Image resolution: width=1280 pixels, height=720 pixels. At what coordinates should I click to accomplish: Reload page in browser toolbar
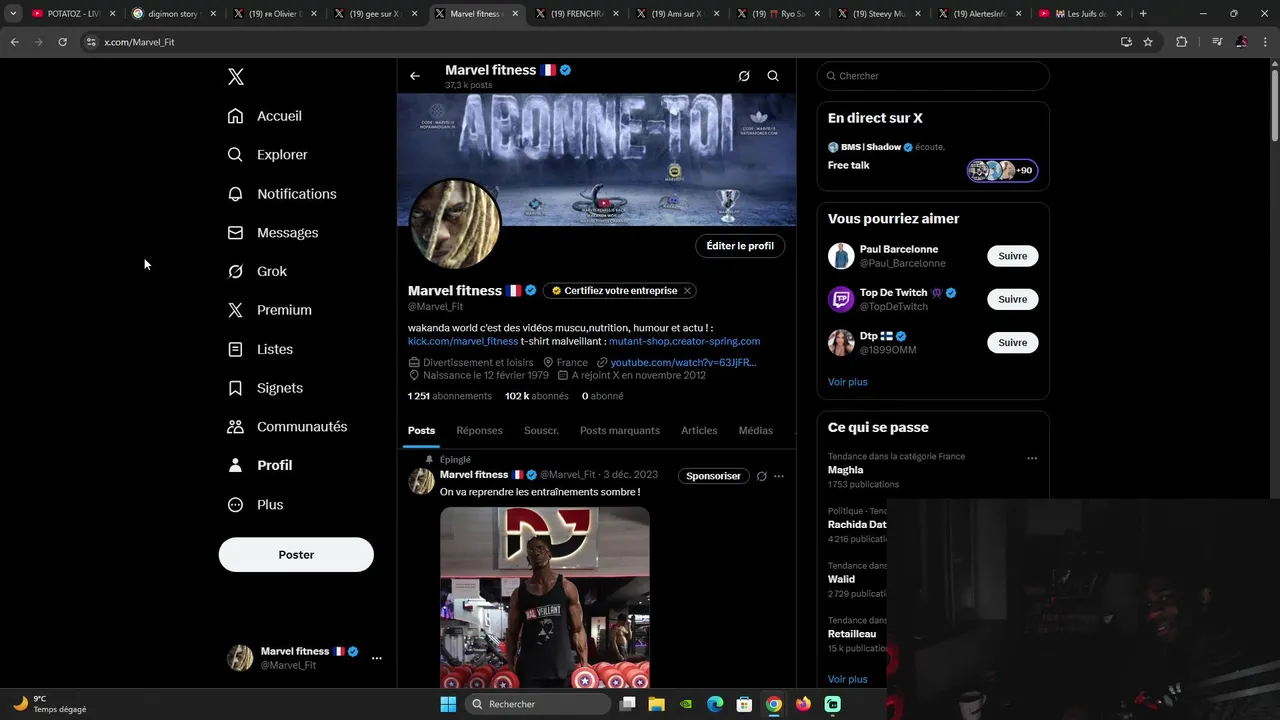click(62, 42)
